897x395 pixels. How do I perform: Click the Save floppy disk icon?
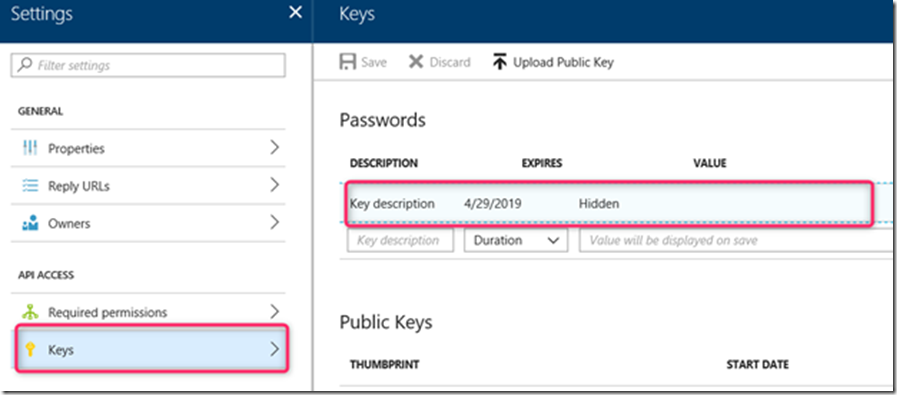coord(347,62)
